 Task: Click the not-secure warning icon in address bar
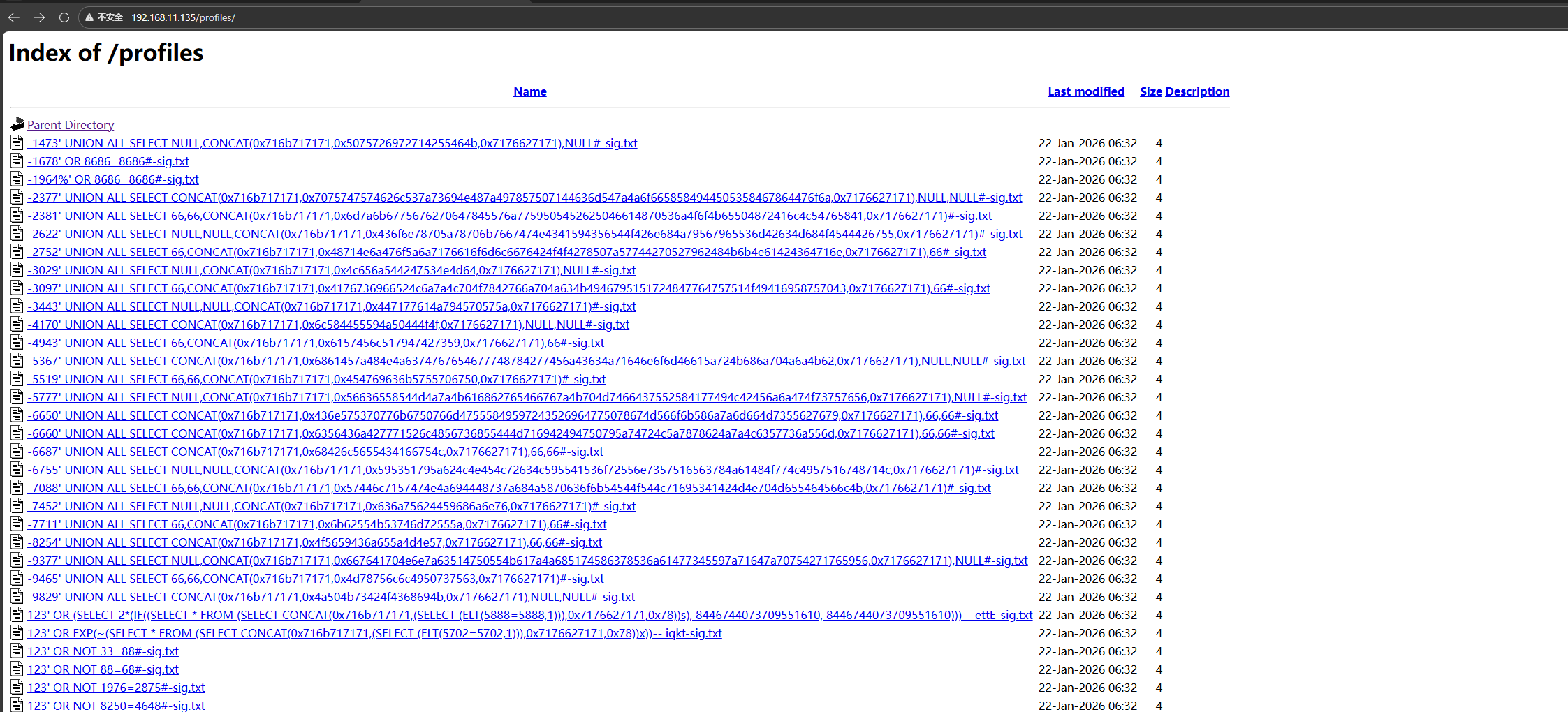point(89,17)
